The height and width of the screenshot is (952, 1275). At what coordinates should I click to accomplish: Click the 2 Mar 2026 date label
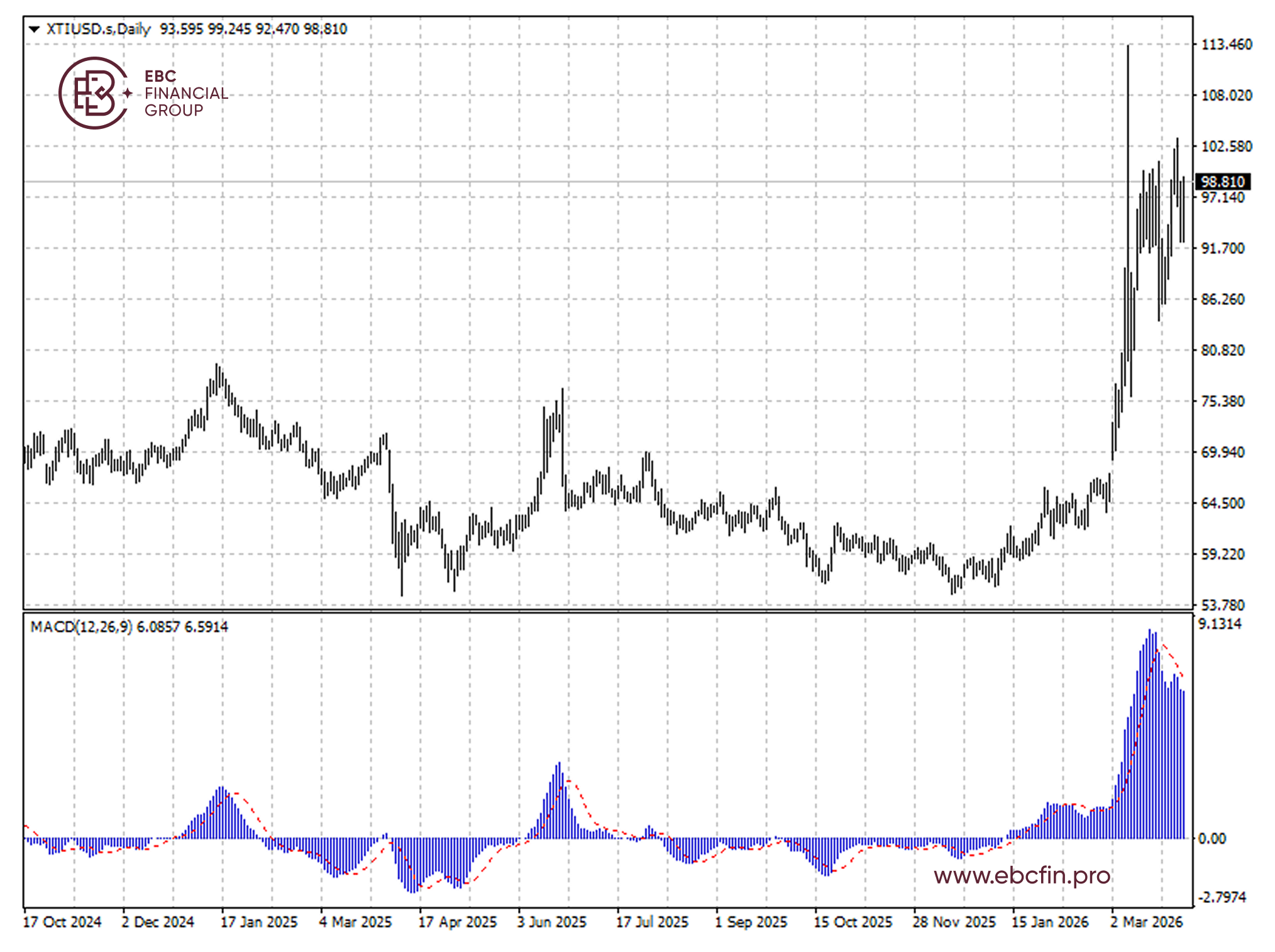click(x=1146, y=922)
